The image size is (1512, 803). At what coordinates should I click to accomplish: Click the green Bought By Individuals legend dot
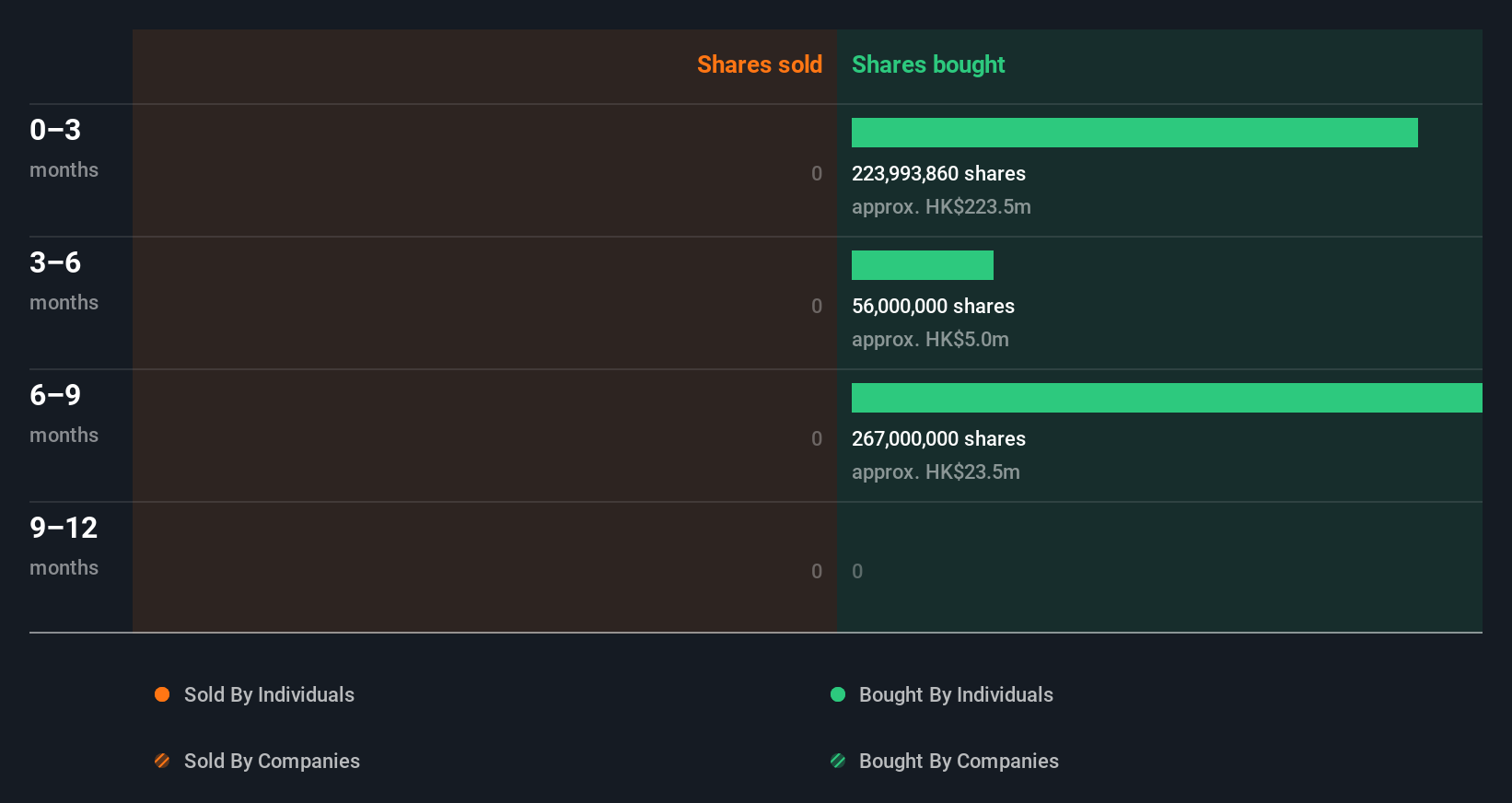pos(838,694)
